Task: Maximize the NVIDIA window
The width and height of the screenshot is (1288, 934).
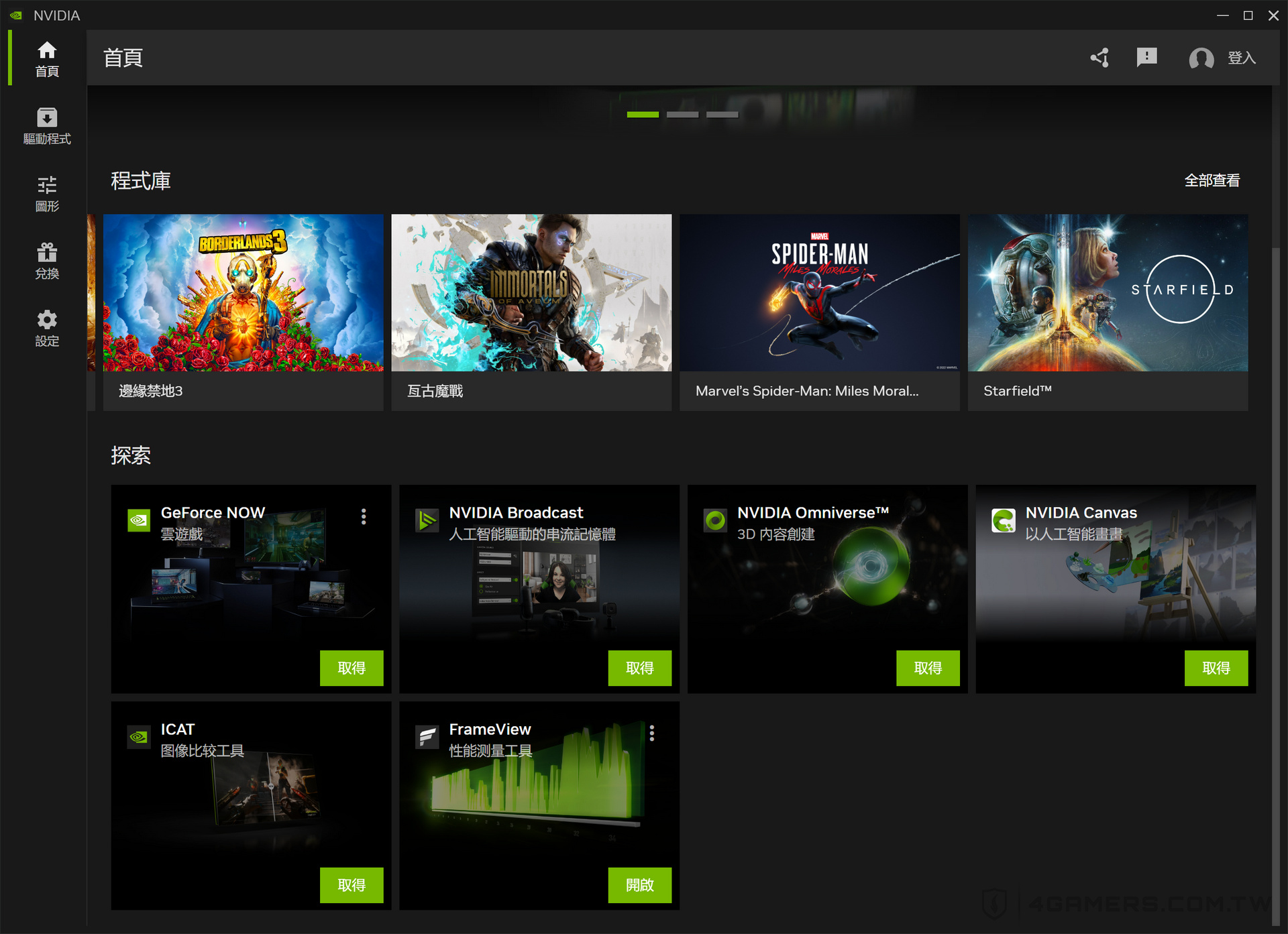Action: click(1248, 15)
